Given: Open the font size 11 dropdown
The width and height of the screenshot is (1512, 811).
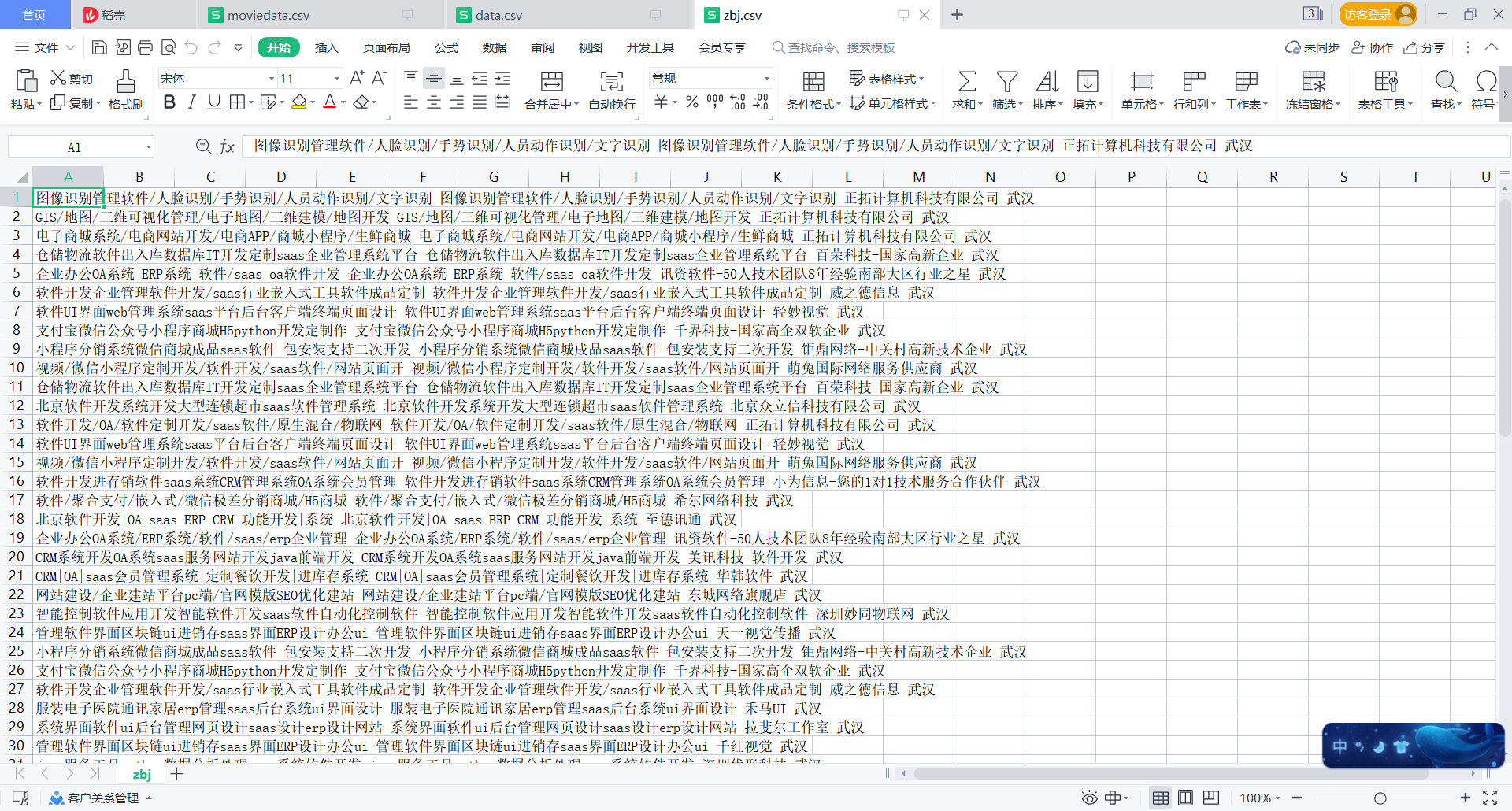Looking at the screenshot, I should click(x=337, y=78).
